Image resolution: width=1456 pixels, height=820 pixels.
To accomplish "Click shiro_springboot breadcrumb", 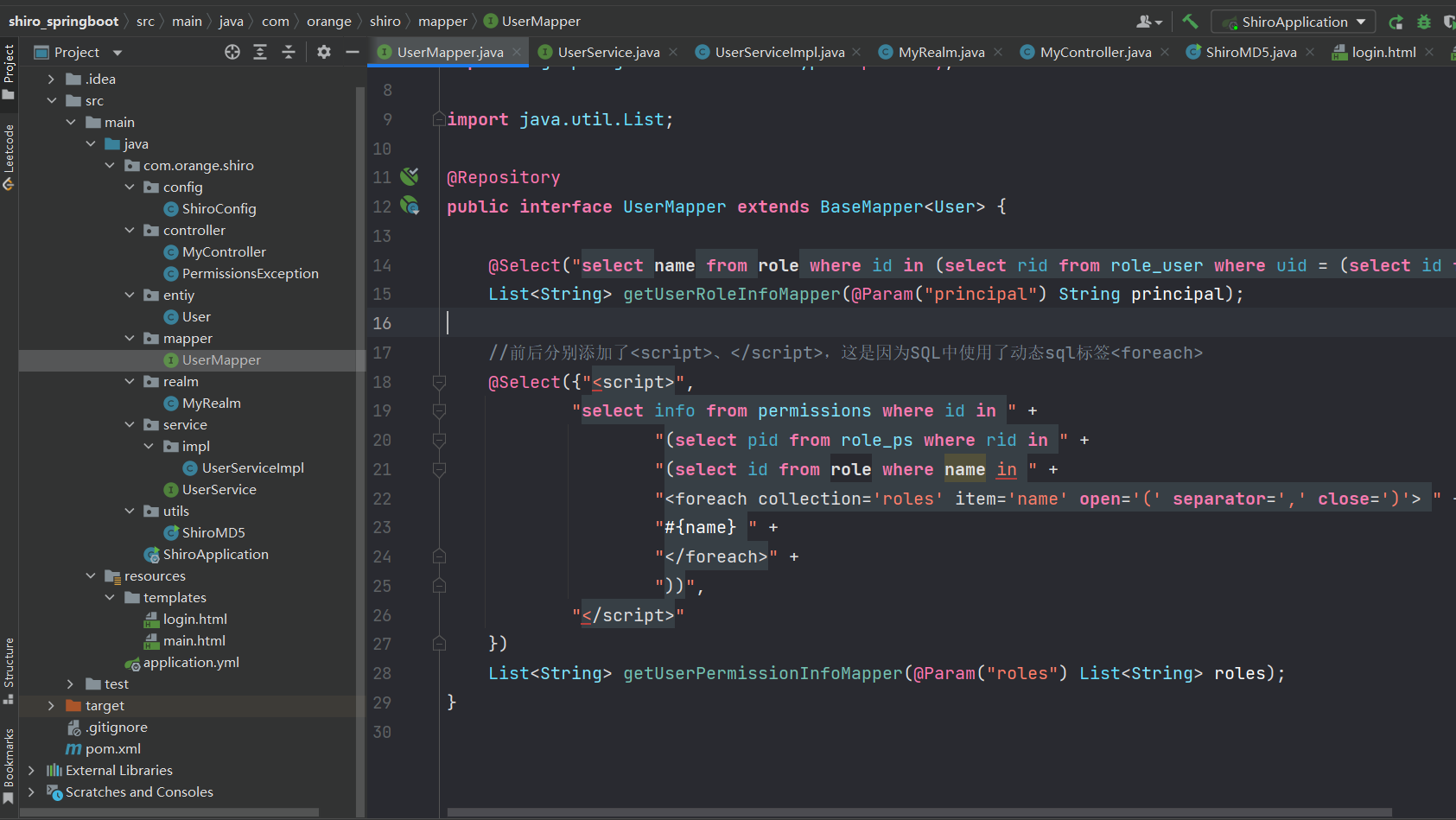I will pos(64,21).
